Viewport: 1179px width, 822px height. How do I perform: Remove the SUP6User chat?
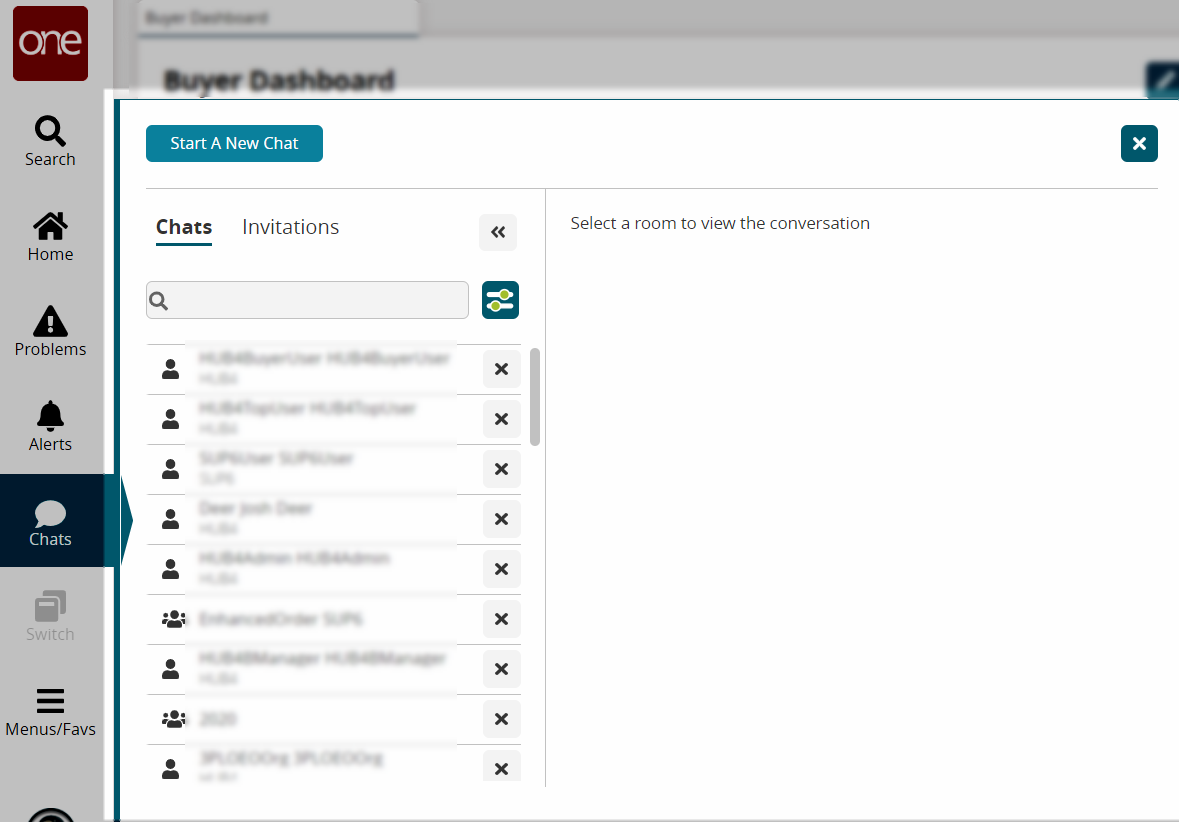pos(502,469)
